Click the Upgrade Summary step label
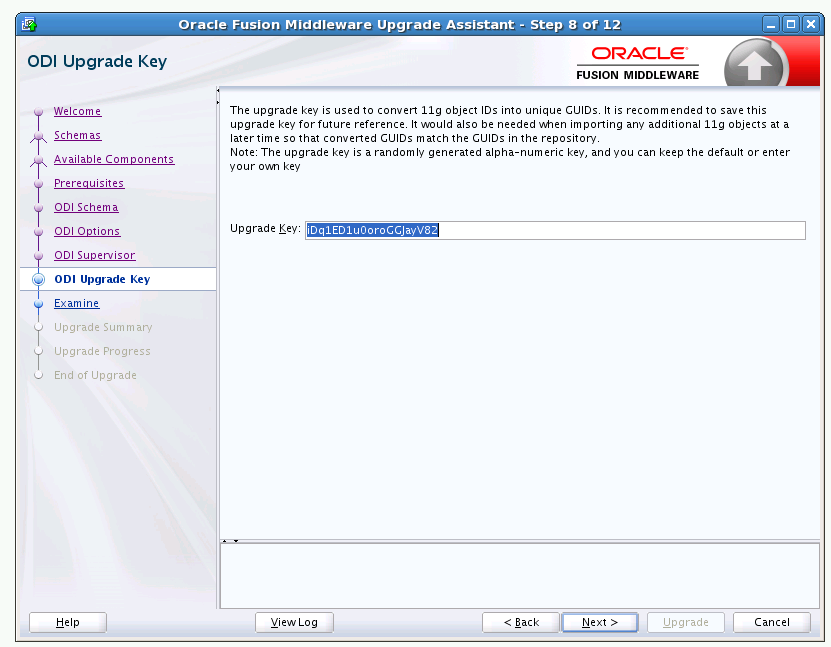This screenshot has width=831, height=647. pos(103,327)
